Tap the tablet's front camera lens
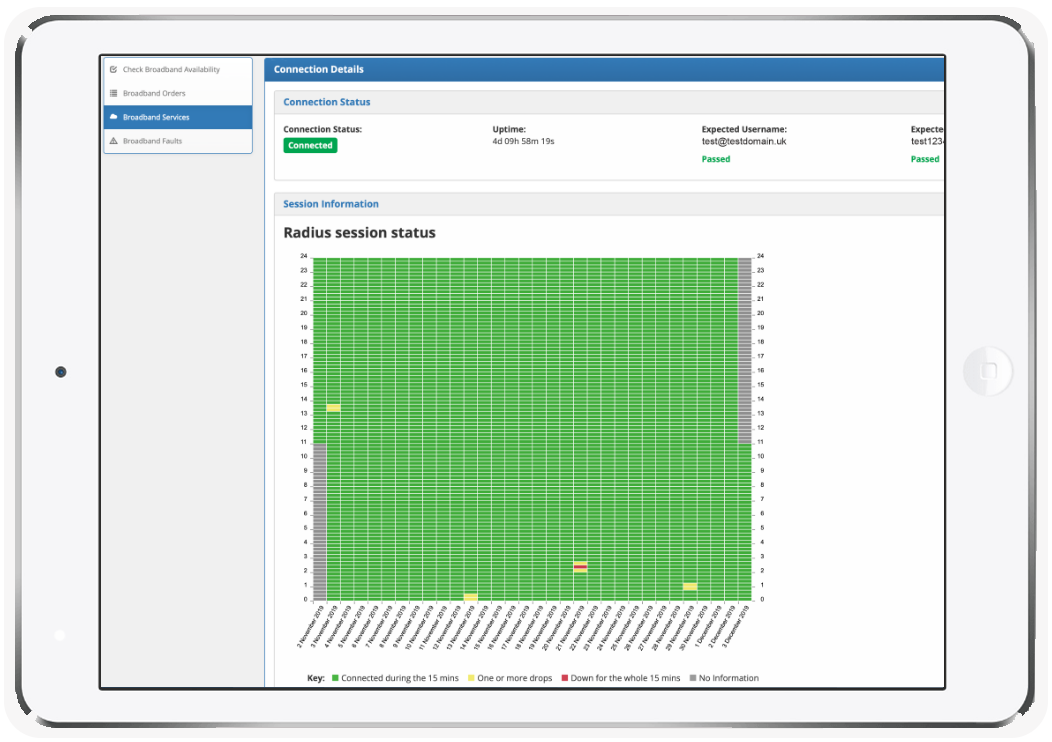Viewport: 1052px width, 742px height. (60, 372)
